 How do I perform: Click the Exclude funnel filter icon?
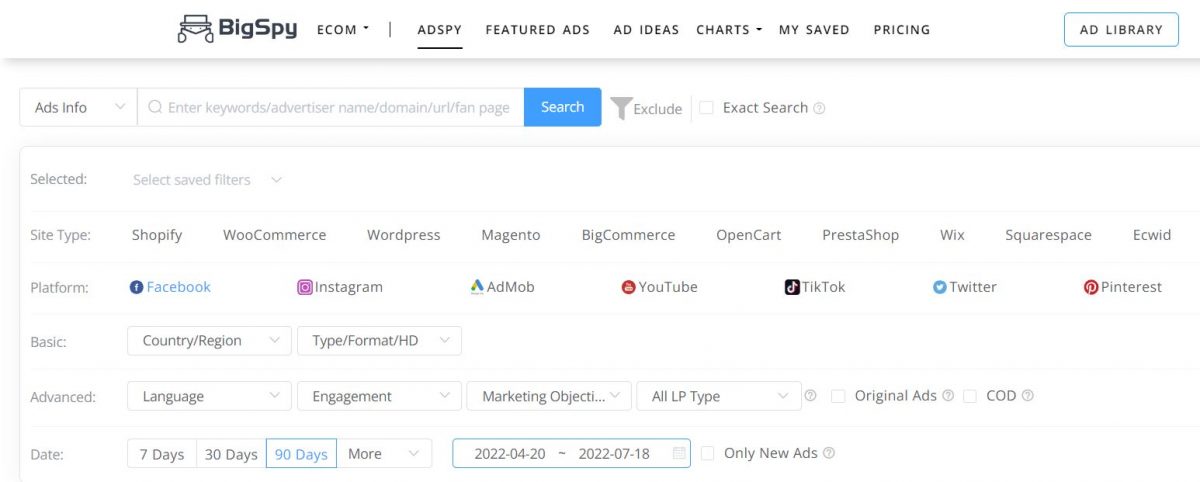coord(621,108)
